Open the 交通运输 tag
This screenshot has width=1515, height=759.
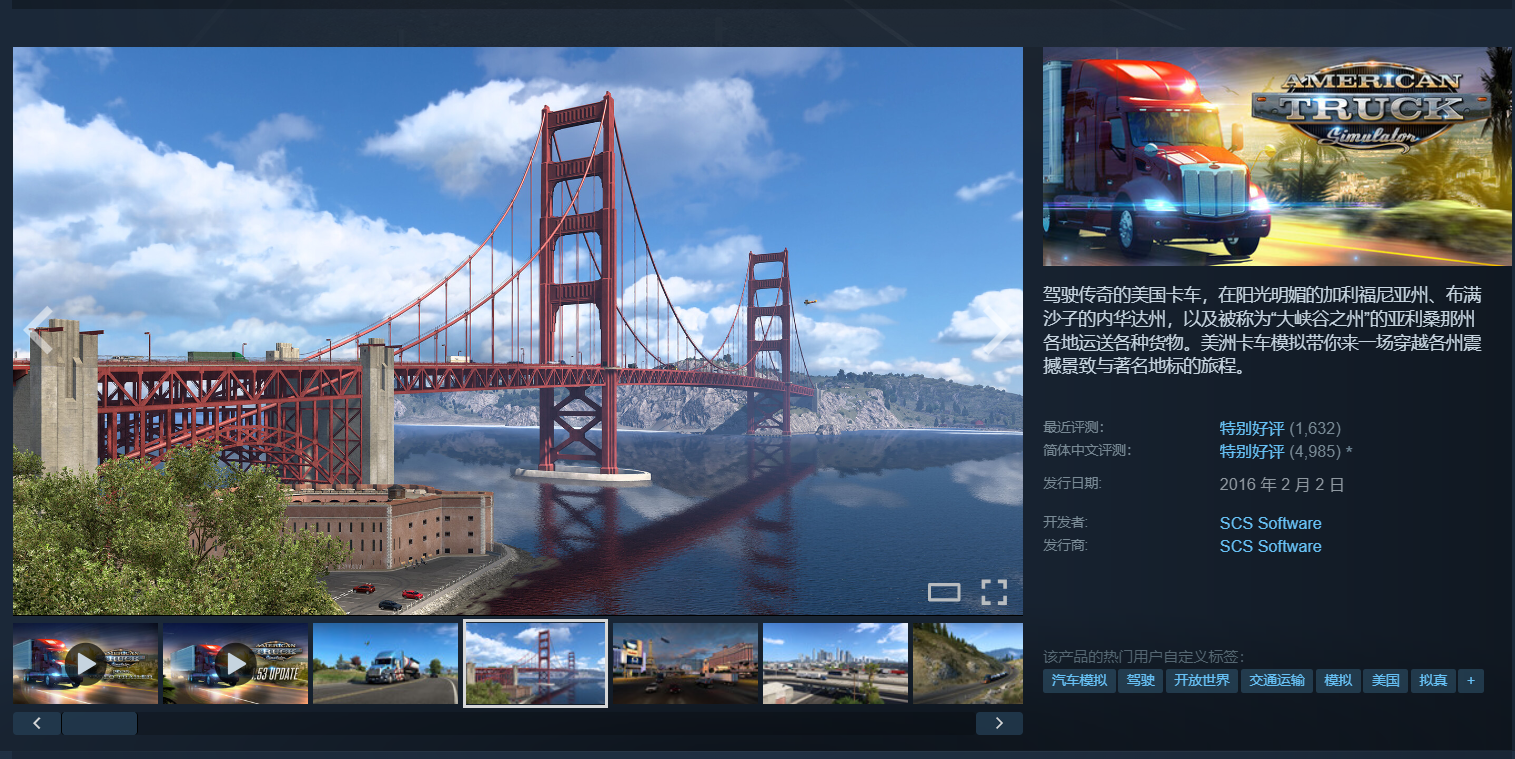pyautogui.click(x=1277, y=681)
